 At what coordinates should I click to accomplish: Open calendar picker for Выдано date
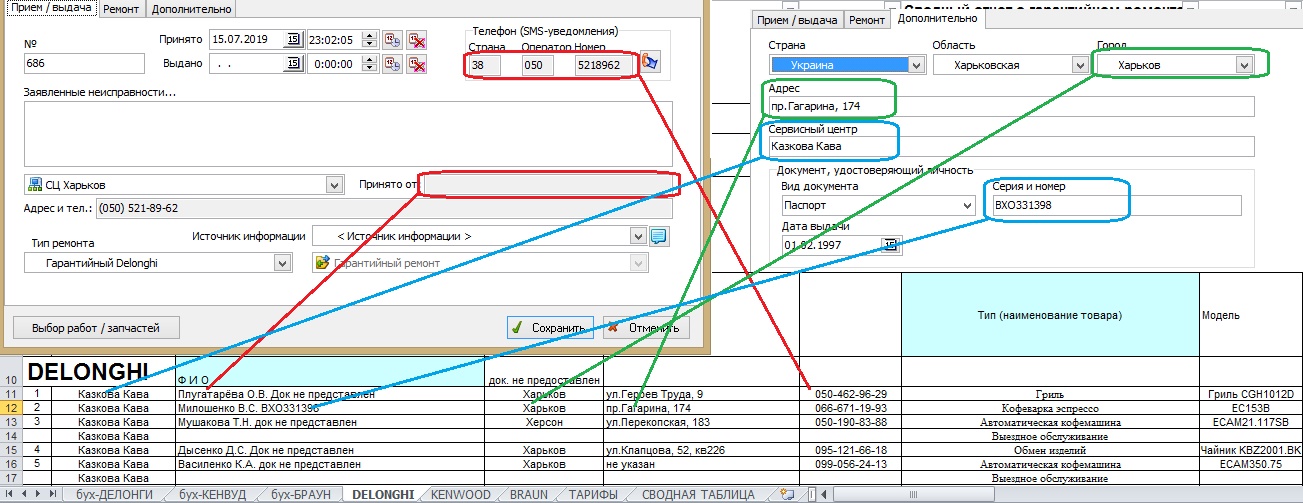coord(293,64)
